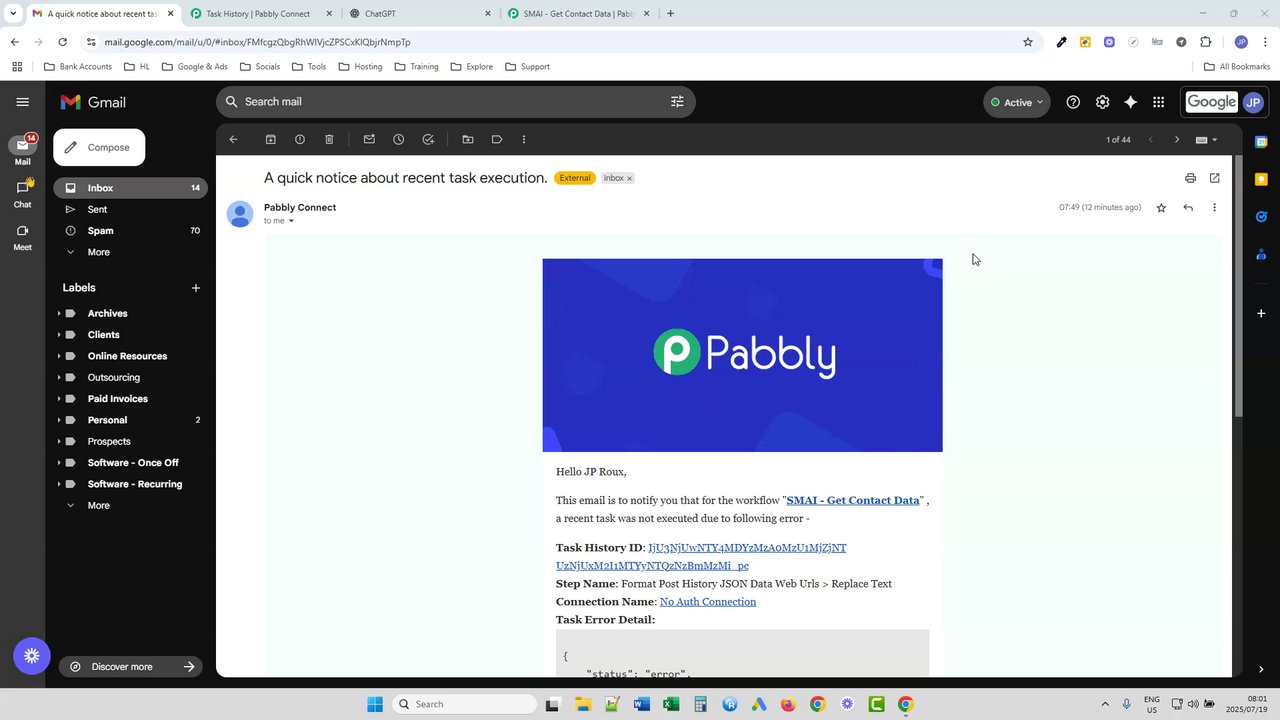Print this email
Viewport: 1280px width, 720px height.
[1190, 178]
